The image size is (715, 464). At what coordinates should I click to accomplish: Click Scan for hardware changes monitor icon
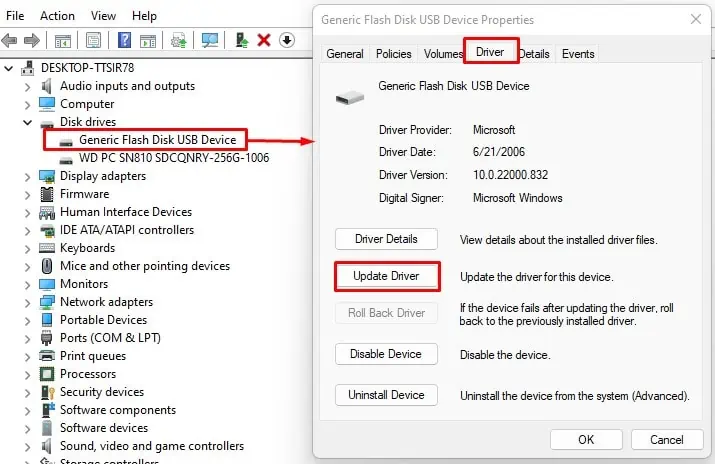(210, 41)
